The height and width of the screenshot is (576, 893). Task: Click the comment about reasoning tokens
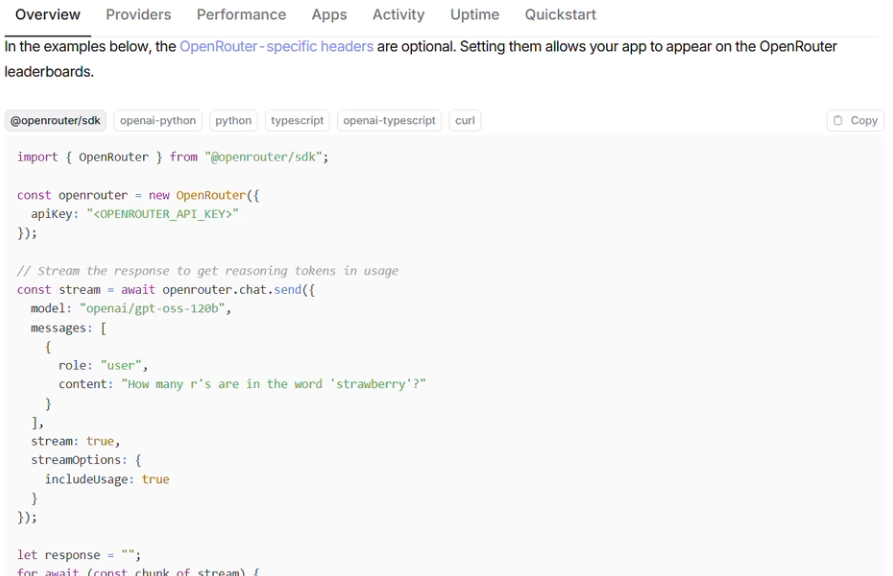click(x=208, y=271)
